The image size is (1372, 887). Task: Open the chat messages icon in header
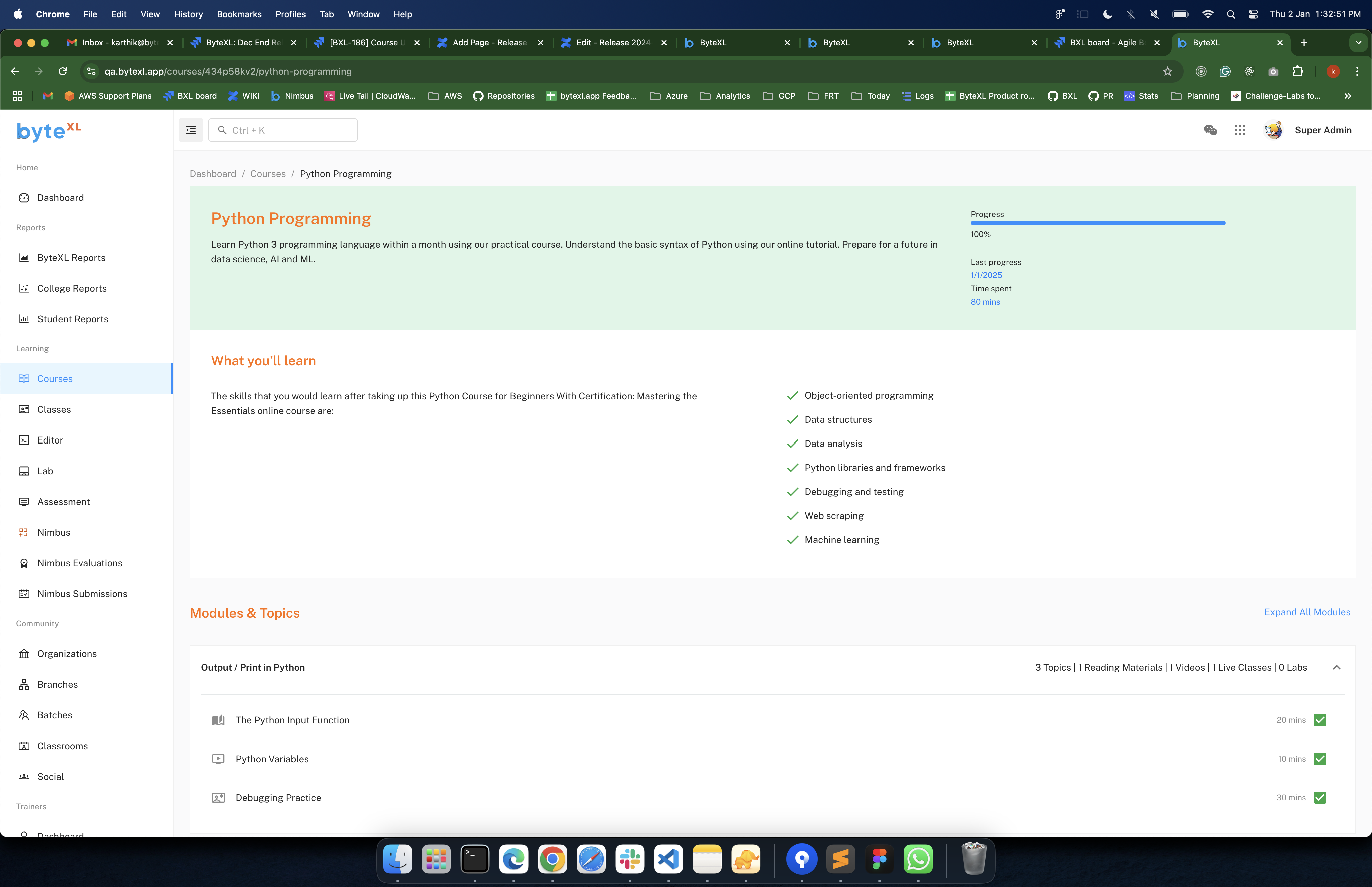(x=1210, y=130)
